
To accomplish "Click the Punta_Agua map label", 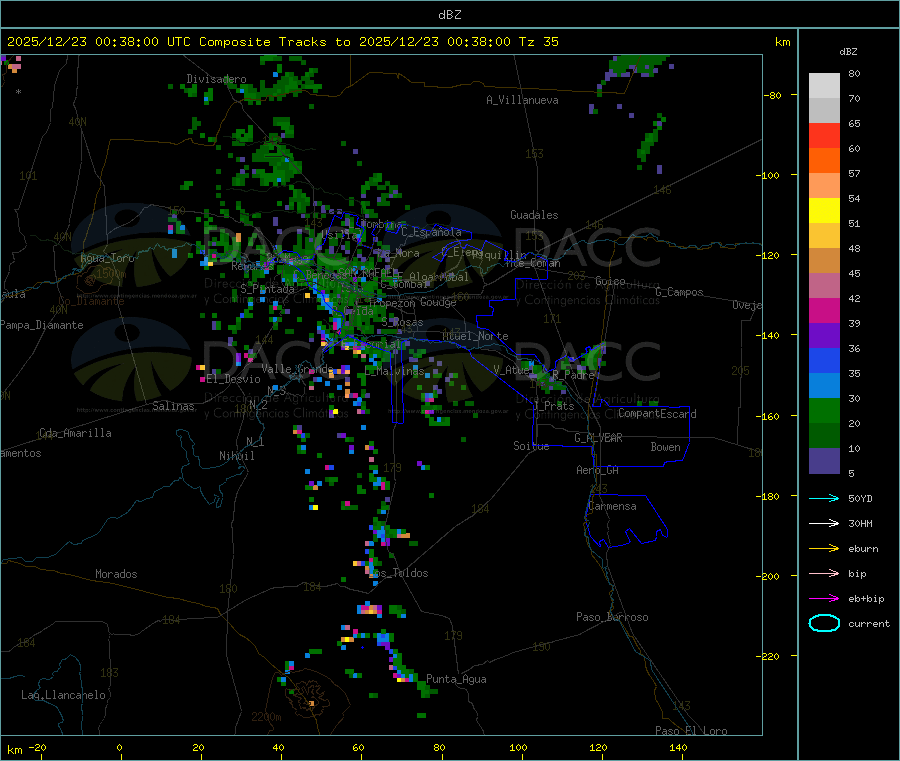I will 456,679.
